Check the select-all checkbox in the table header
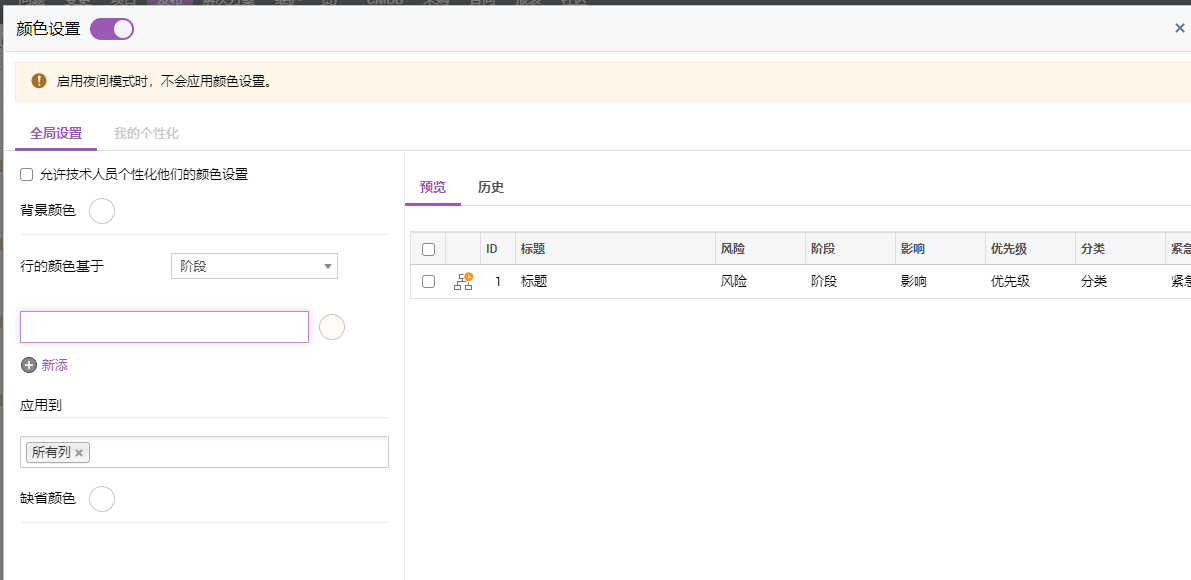Screen dimensions: 1191x580 coord(428,249)
